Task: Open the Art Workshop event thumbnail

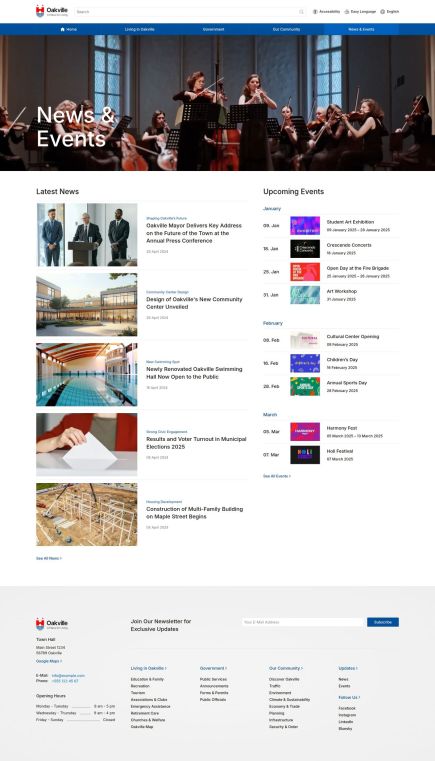Action: [305, 295]
